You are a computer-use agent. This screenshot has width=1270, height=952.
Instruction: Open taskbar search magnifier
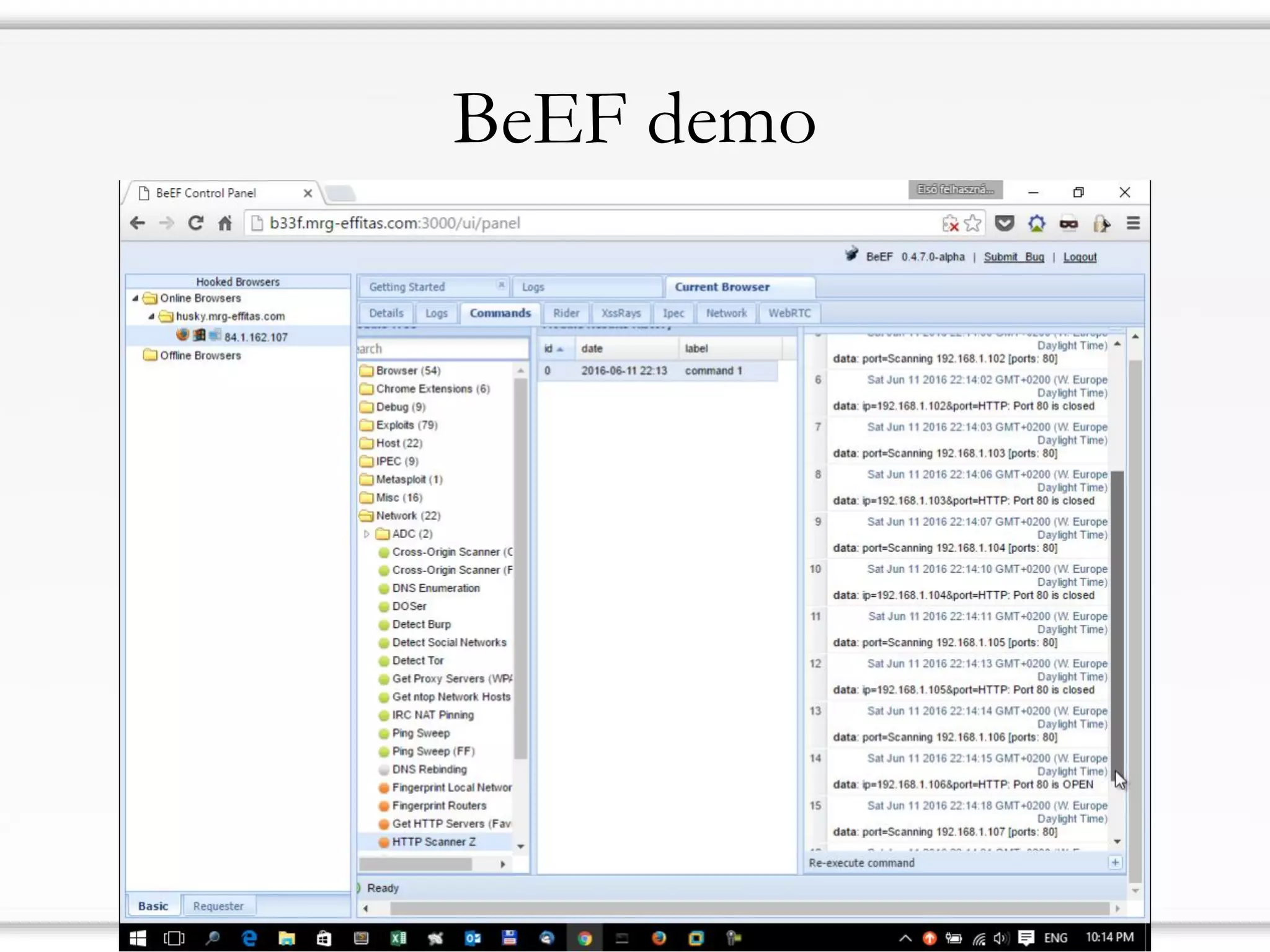click(x=212, y=938)
